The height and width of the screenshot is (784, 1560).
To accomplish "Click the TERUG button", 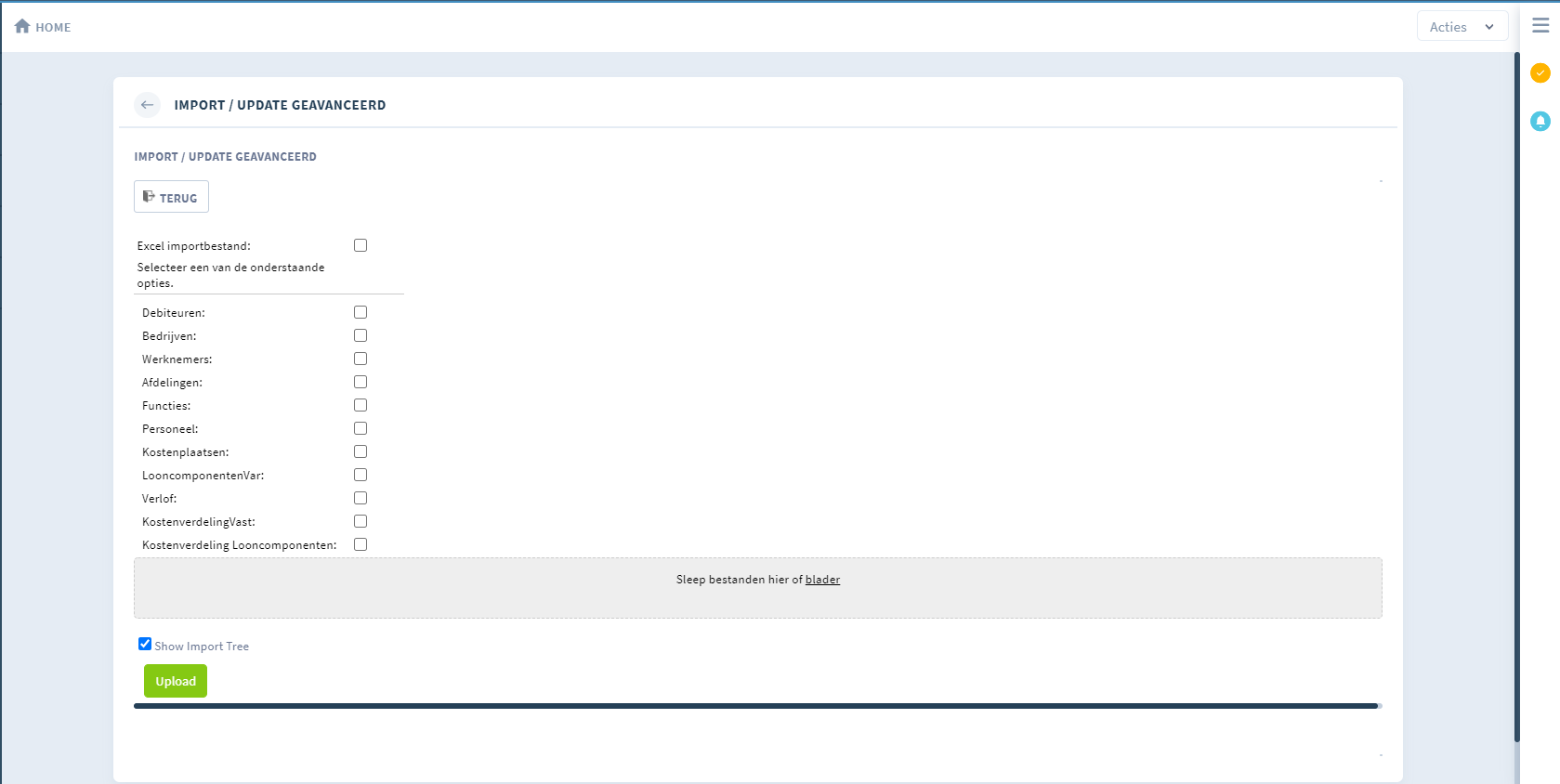I will coord(171,197).
